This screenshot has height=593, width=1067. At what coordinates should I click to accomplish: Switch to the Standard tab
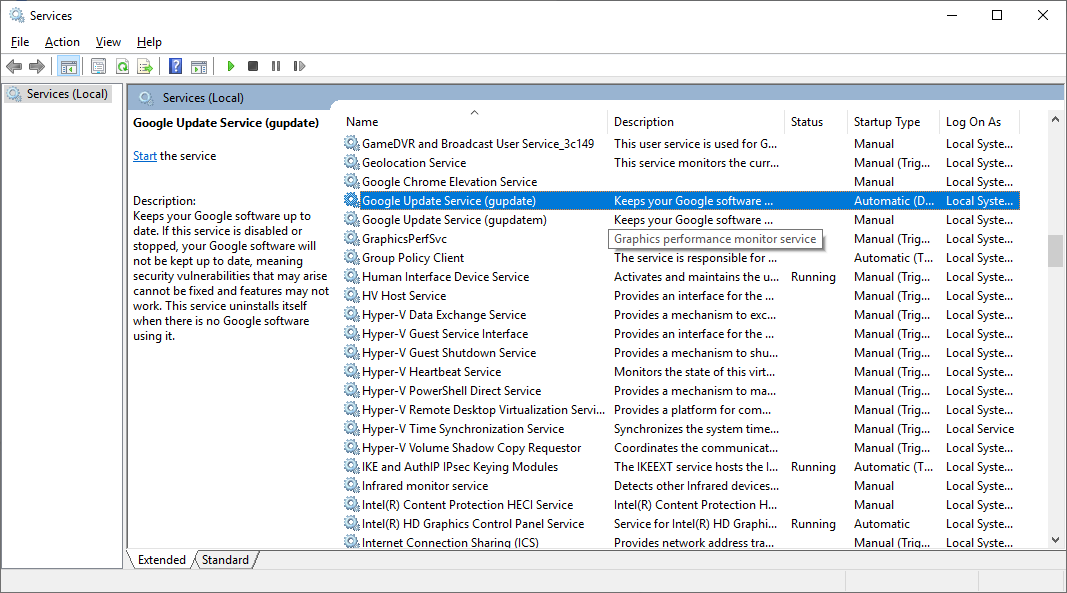[225, 560]
